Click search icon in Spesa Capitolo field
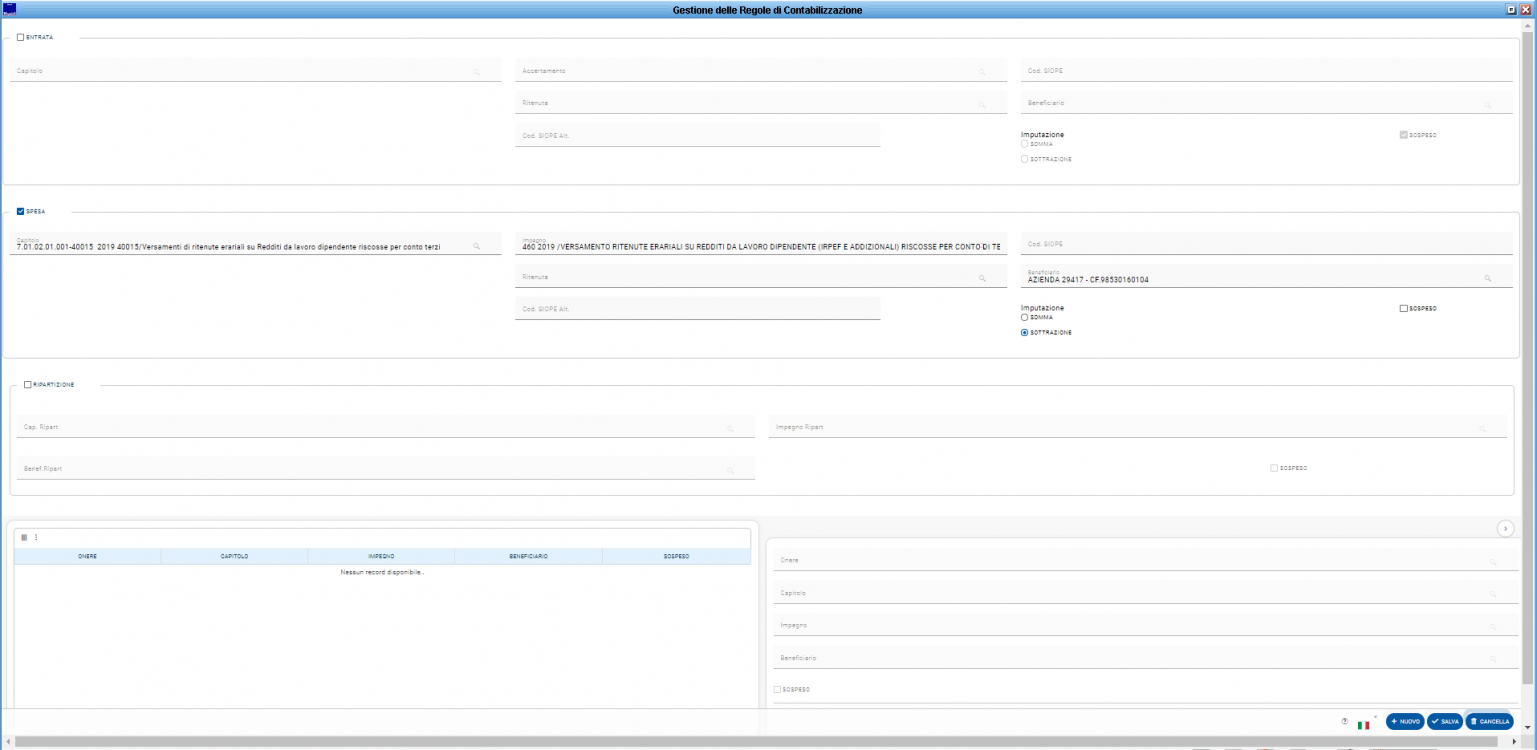1537x750 pixels. point(477,246)
